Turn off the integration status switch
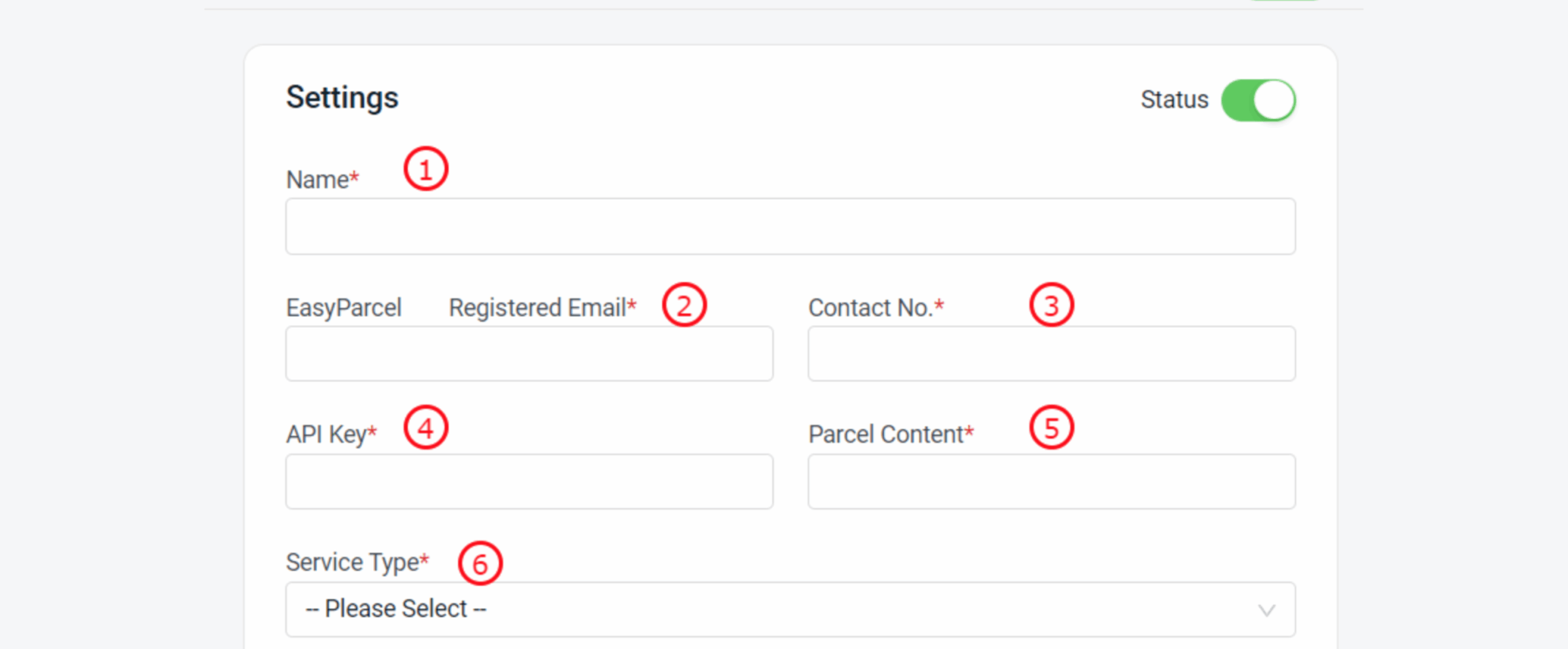The width and height of the screenshot is (1568, 649). [1259, 100]
